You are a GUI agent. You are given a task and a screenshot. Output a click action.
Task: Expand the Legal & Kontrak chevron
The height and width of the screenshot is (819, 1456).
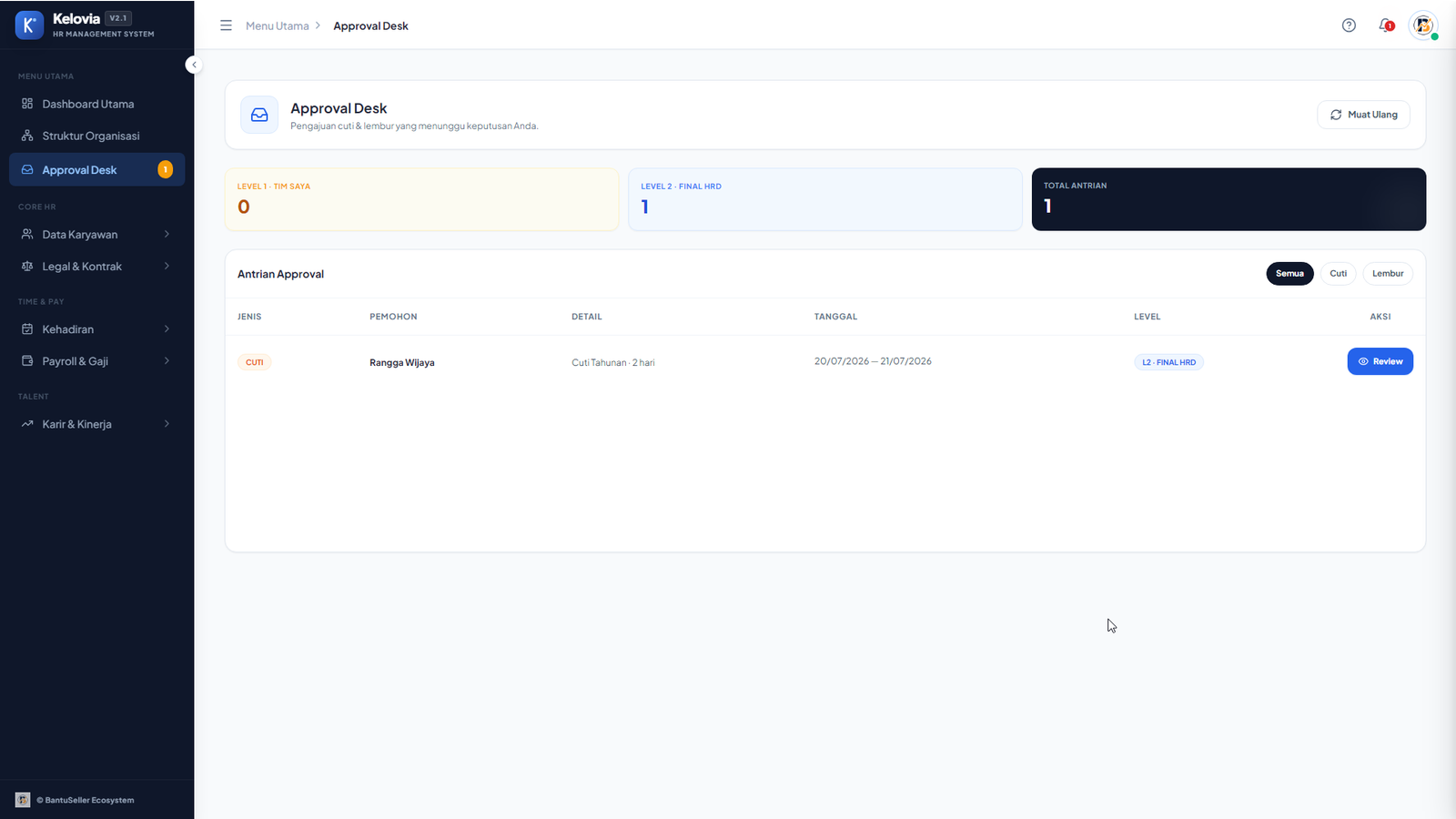[167, 266]
